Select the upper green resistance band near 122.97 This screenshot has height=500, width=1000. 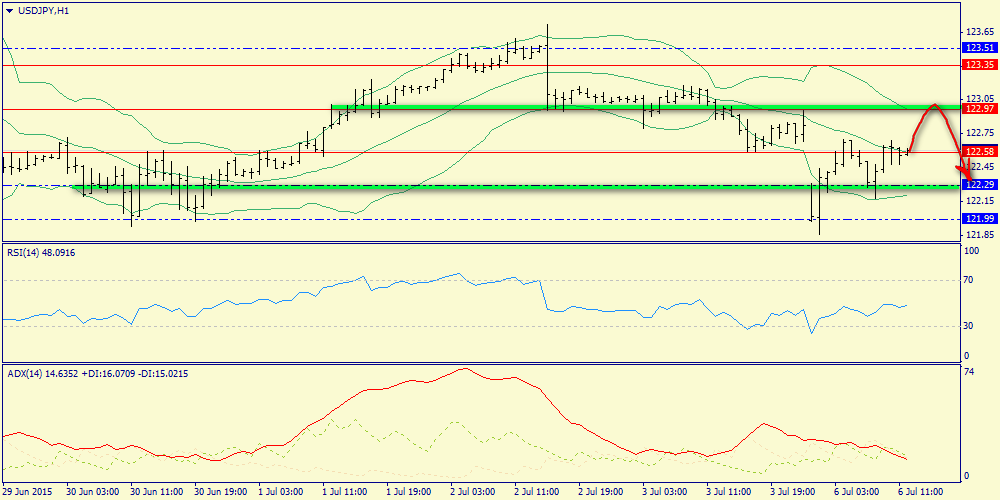tap(646, 107)
